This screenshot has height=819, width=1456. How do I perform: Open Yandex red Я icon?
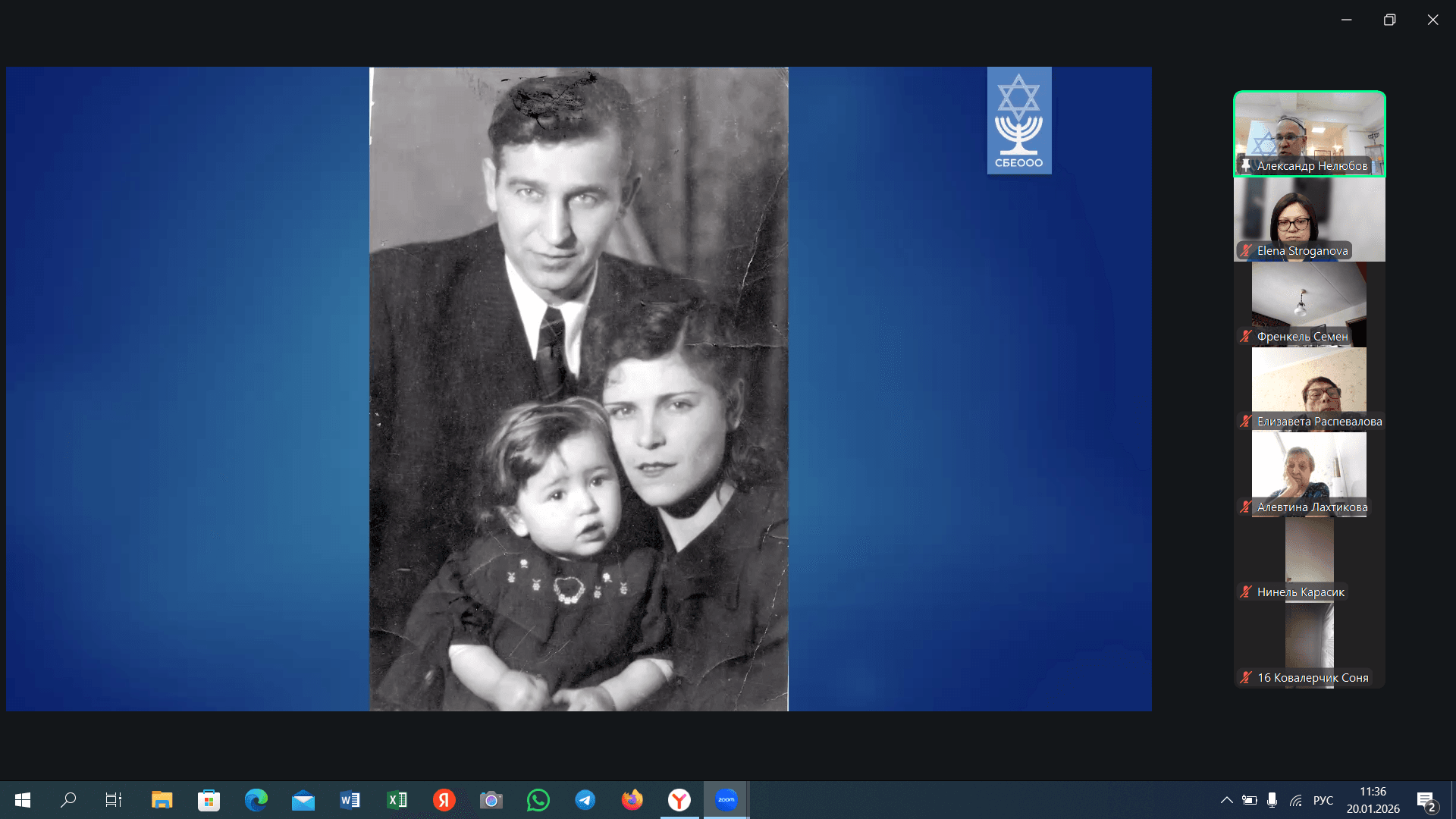point(444,800)
